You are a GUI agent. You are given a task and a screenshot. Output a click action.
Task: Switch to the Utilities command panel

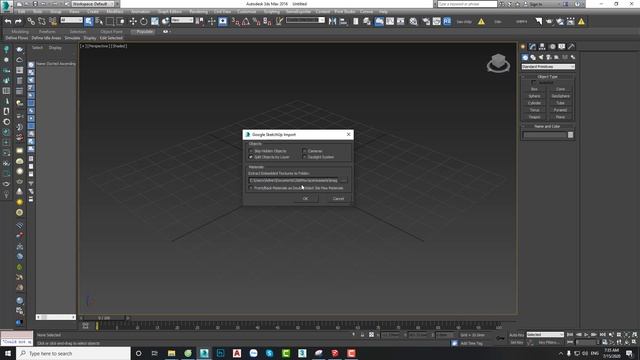click(x=571, y=47)
